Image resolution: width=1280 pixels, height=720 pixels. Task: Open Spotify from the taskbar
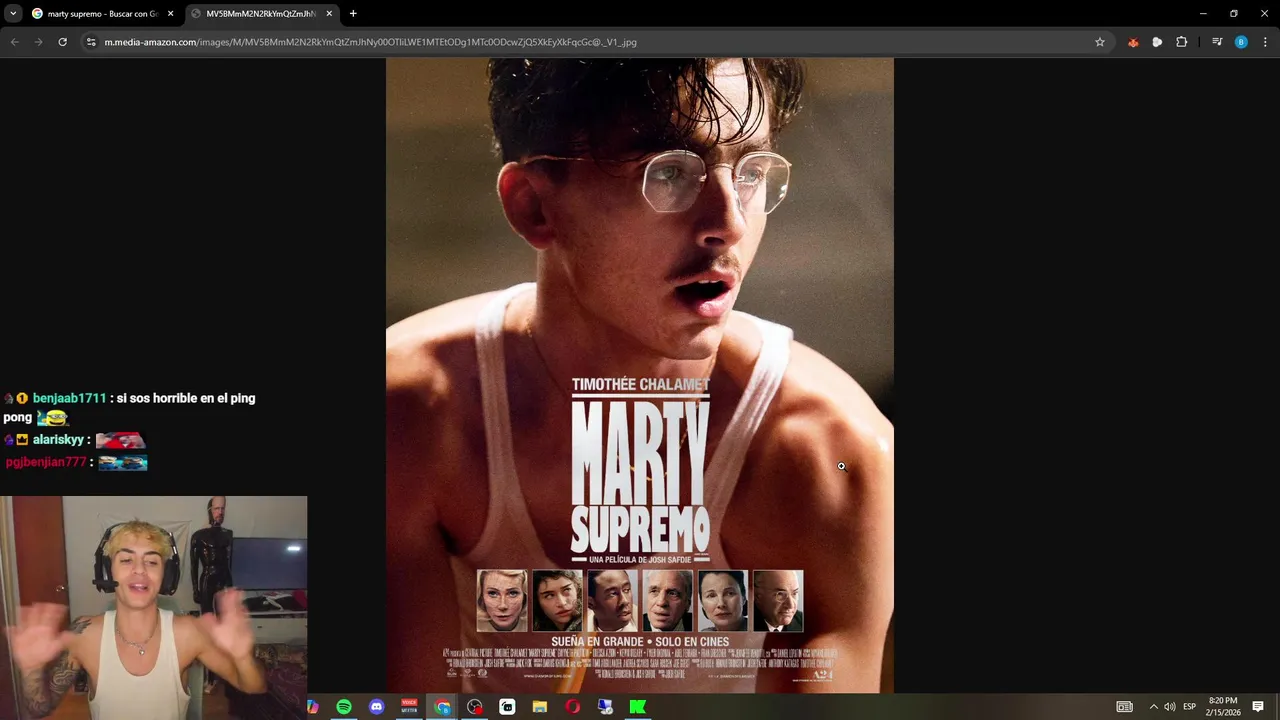344,707
